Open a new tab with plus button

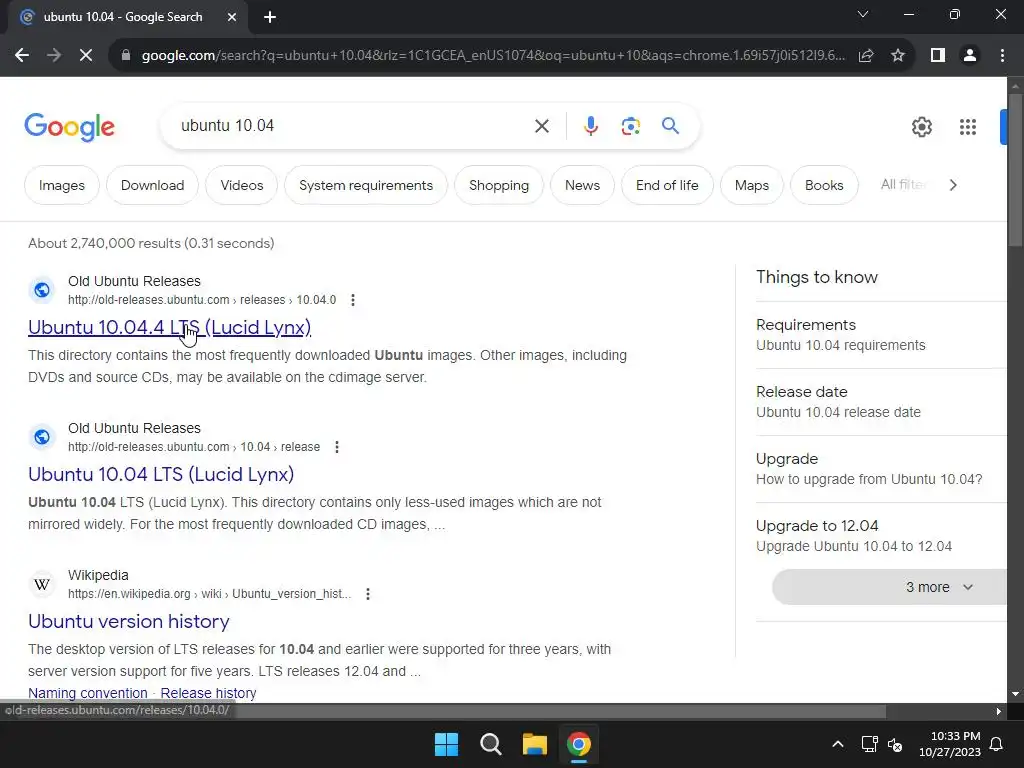coord(270,17)
